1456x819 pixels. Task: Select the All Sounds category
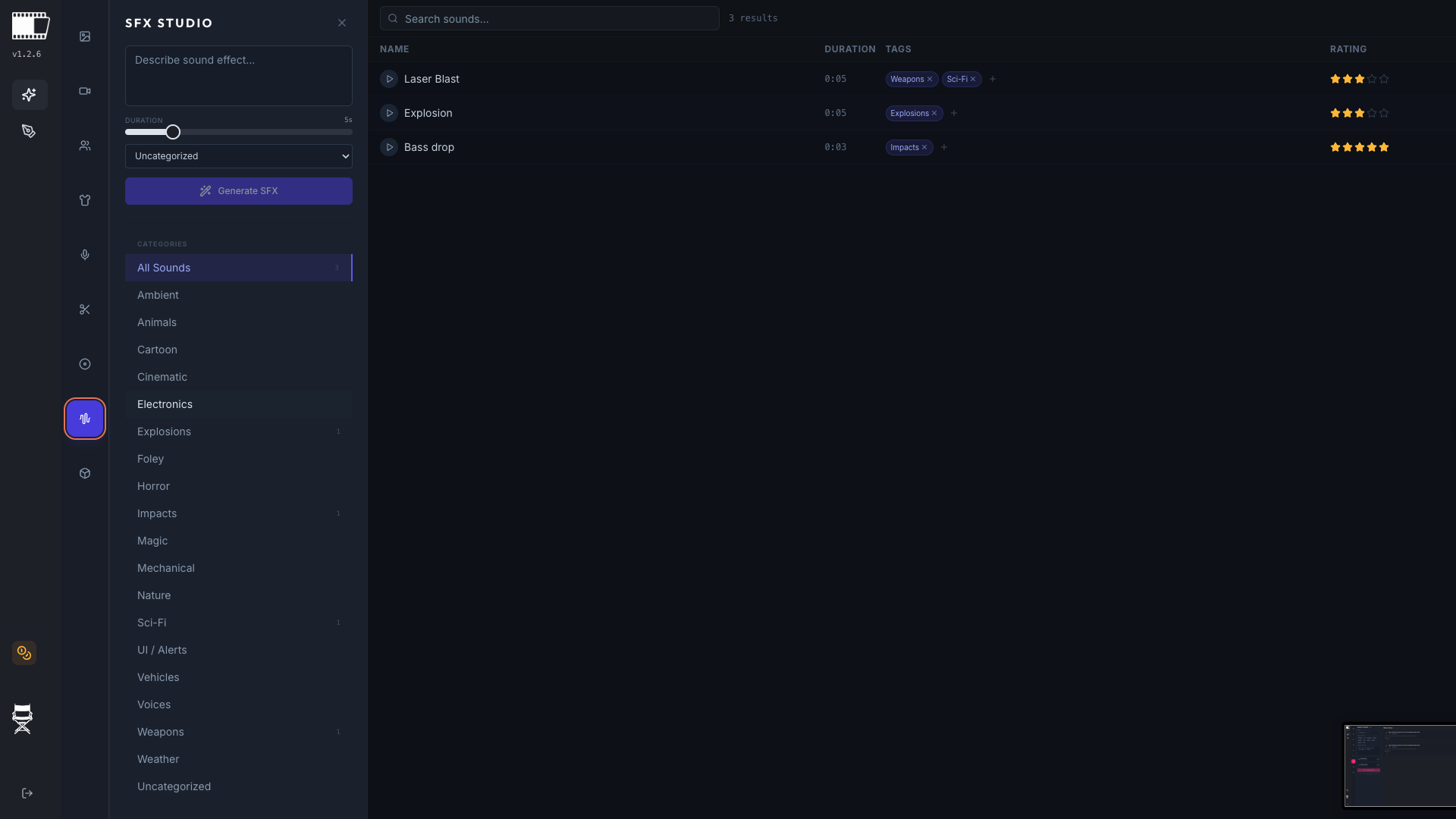pos(239,268)
